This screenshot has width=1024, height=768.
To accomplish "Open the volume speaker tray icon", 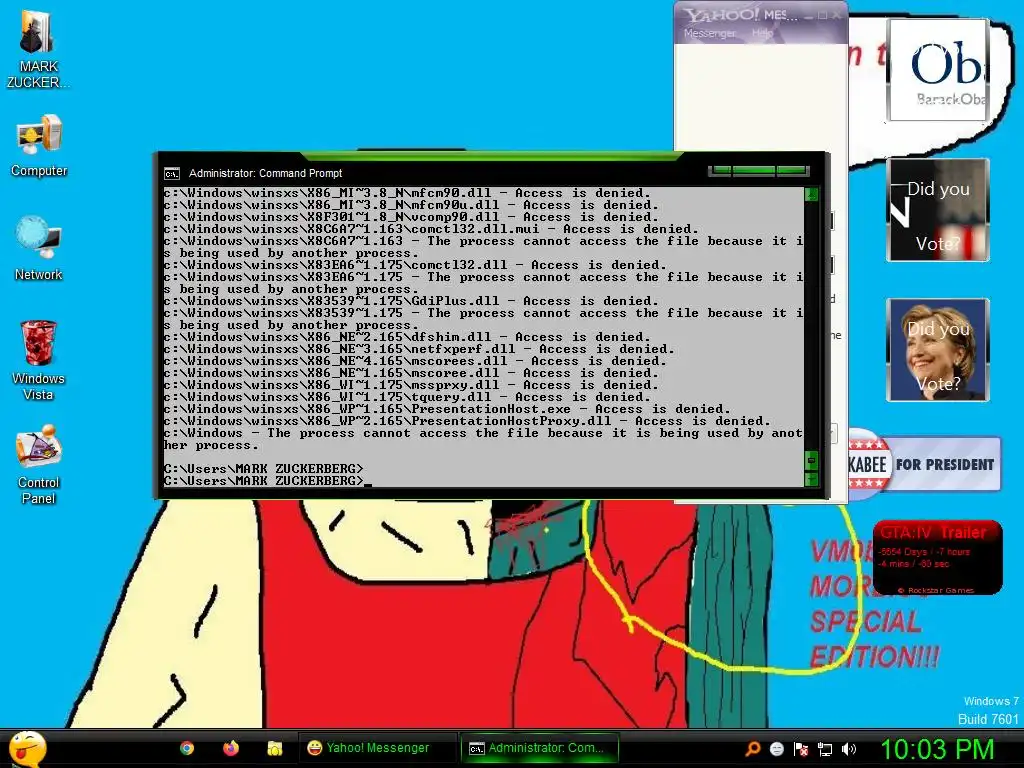I will click(x=849, y=748).
